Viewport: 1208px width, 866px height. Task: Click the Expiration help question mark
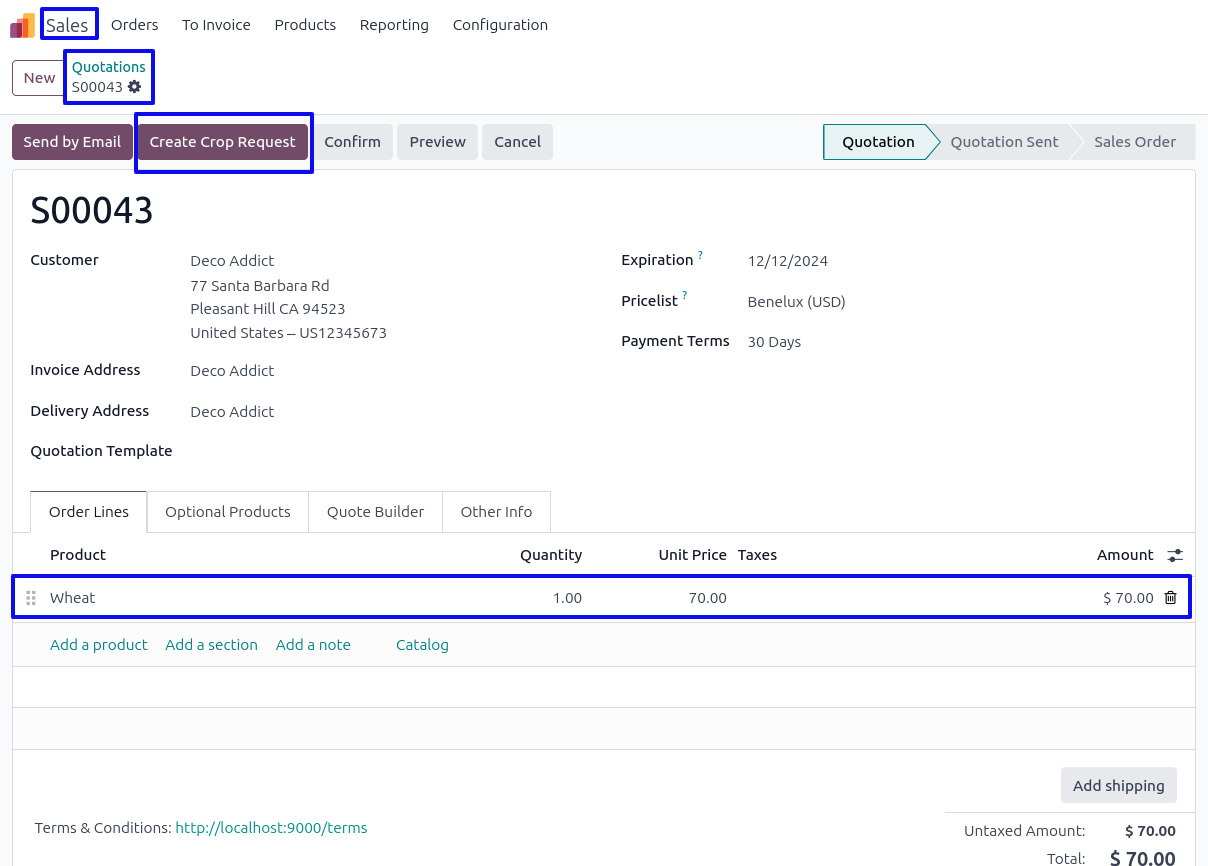pyautogui.click(x=700, y=256)
